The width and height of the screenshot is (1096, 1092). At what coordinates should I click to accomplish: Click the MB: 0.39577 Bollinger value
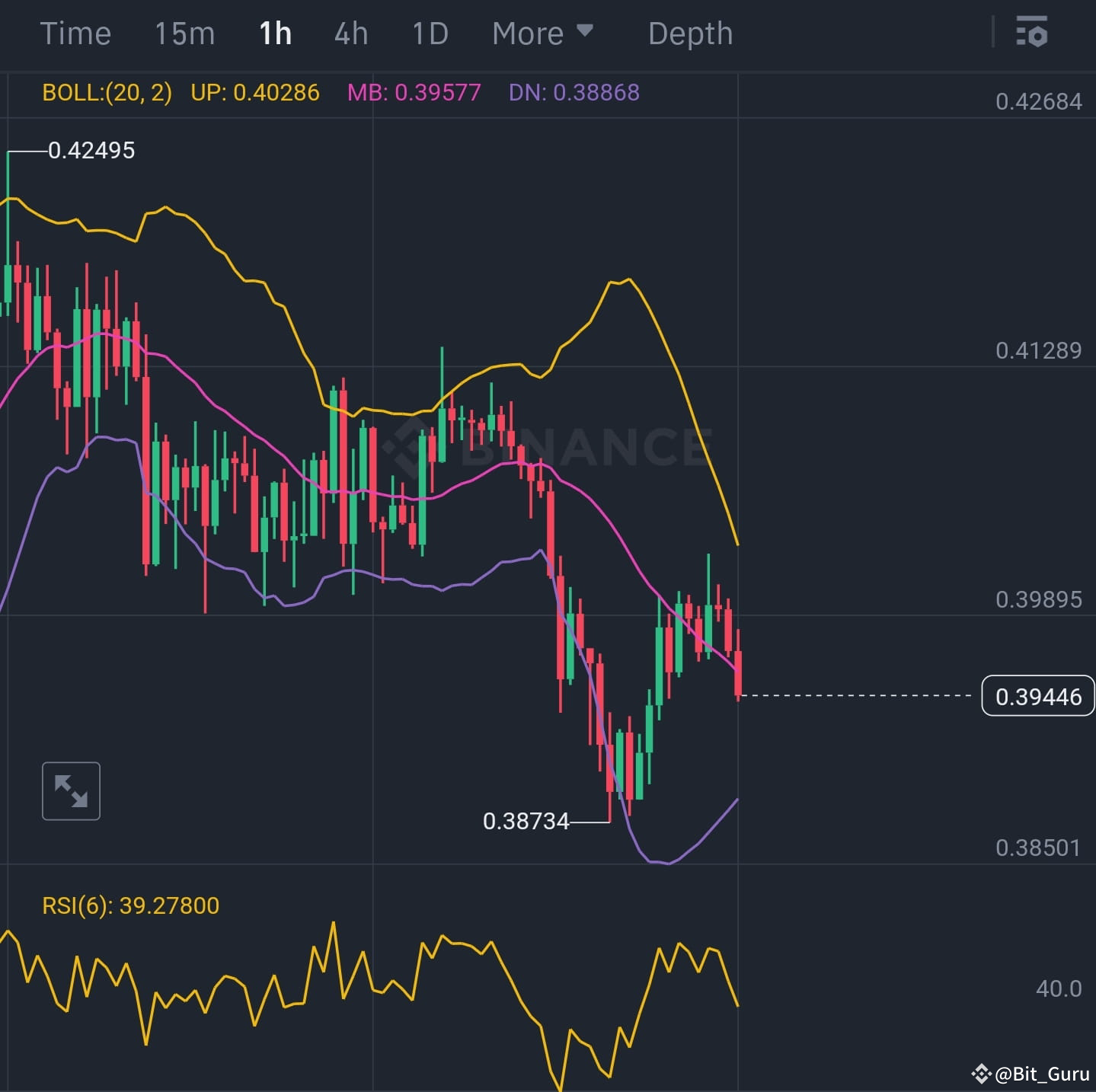coord(412,93)
